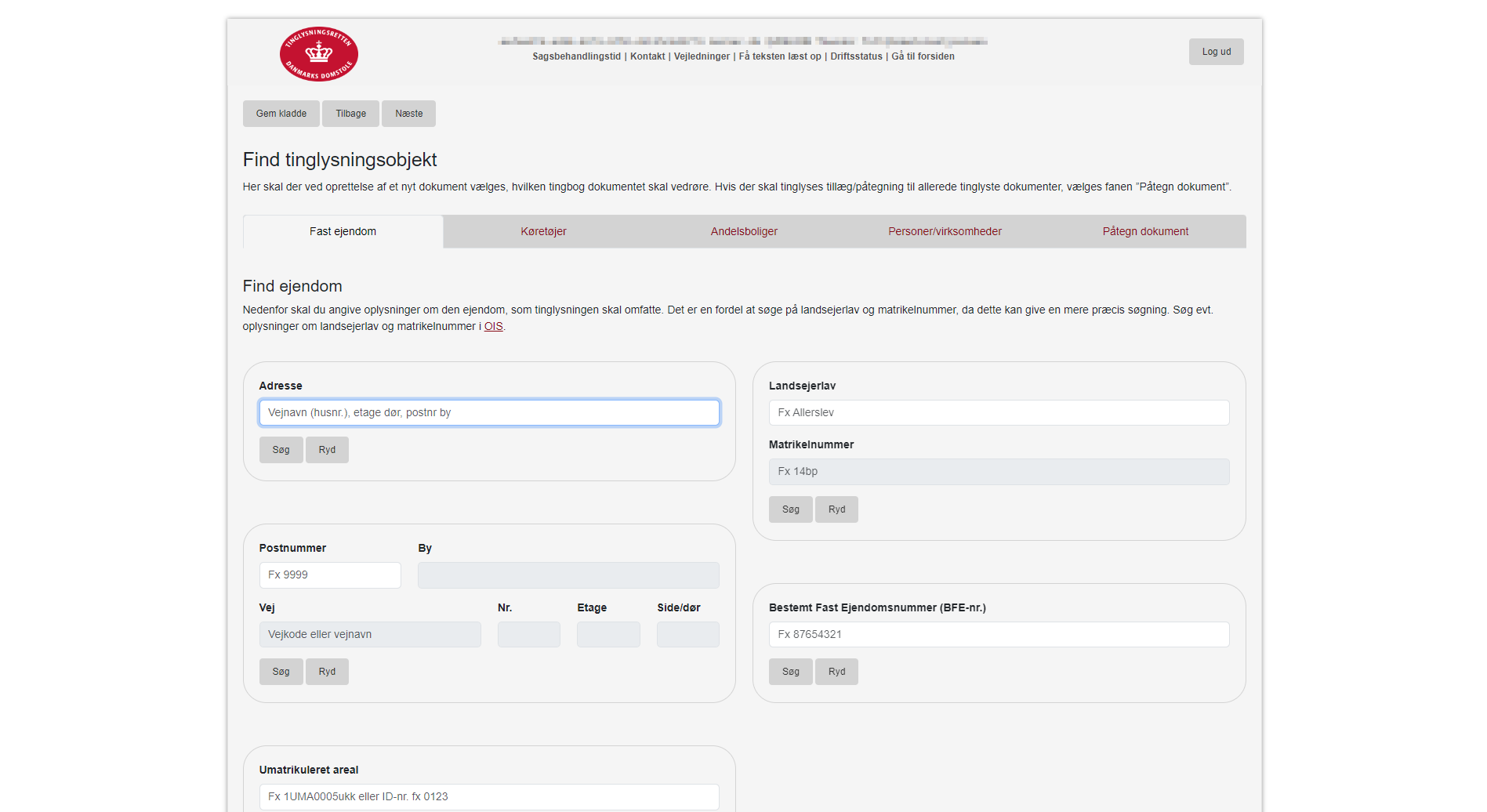Clear Matrikelnummer search with Ryd button
The height and width of the screenshot is (812, 1487).
pos(836,509)
